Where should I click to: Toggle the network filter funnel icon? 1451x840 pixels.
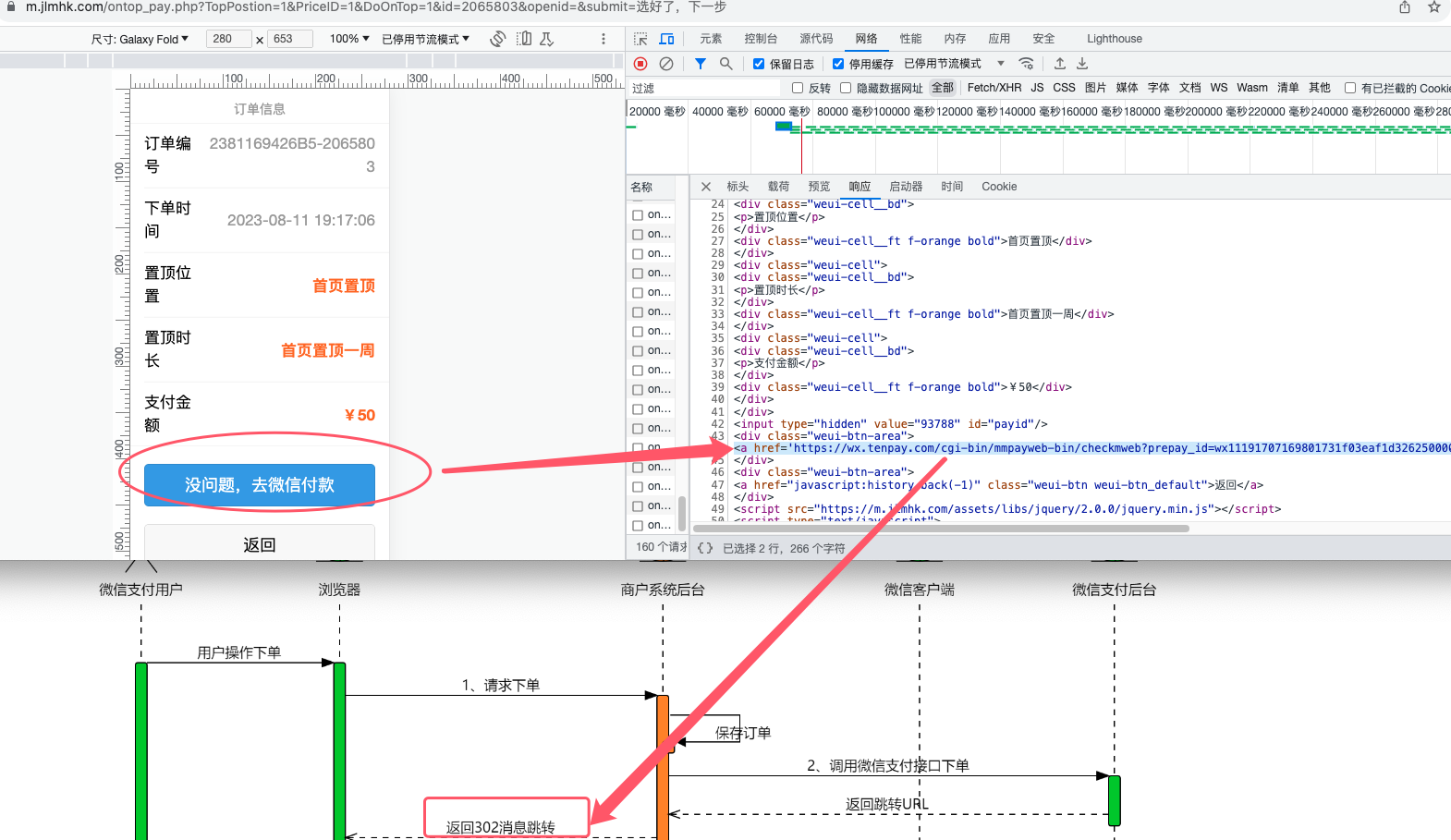coord(701,64)
